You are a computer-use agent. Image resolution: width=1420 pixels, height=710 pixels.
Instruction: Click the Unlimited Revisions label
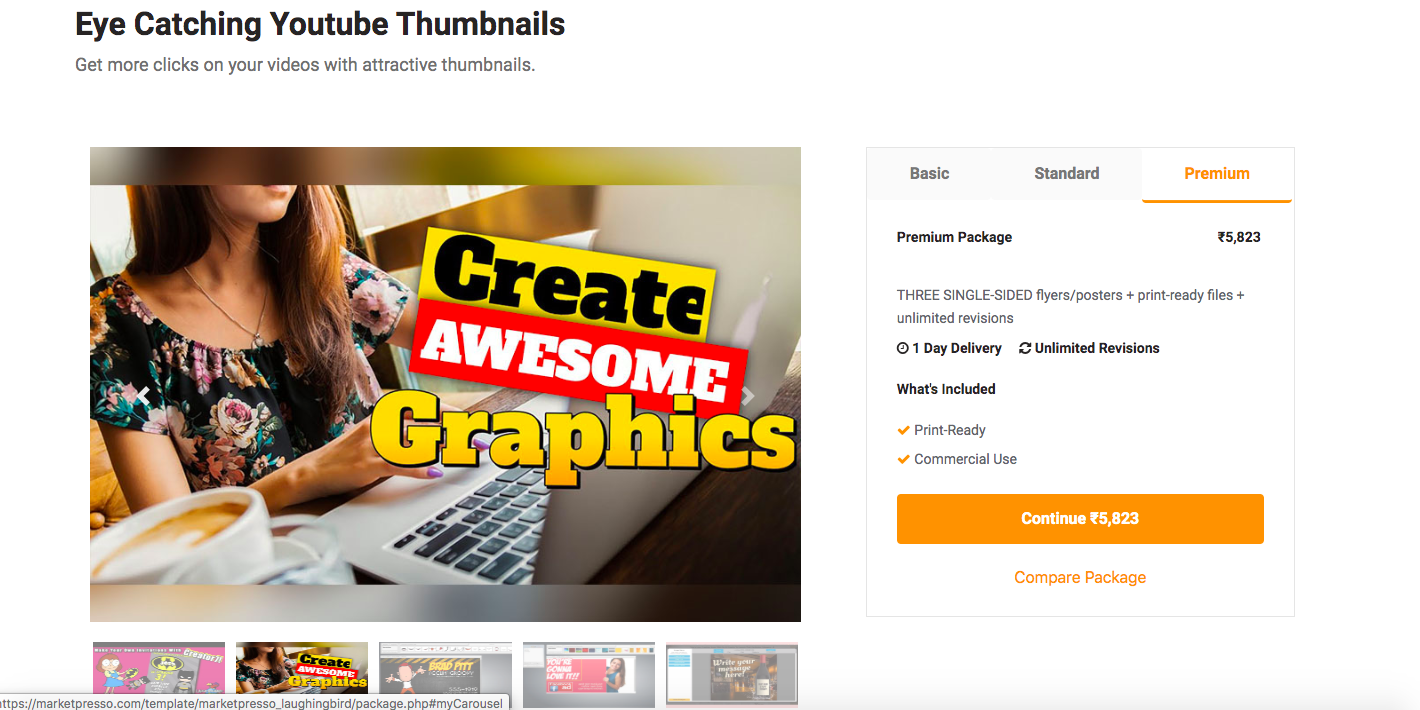click(x=1097, y=348)
